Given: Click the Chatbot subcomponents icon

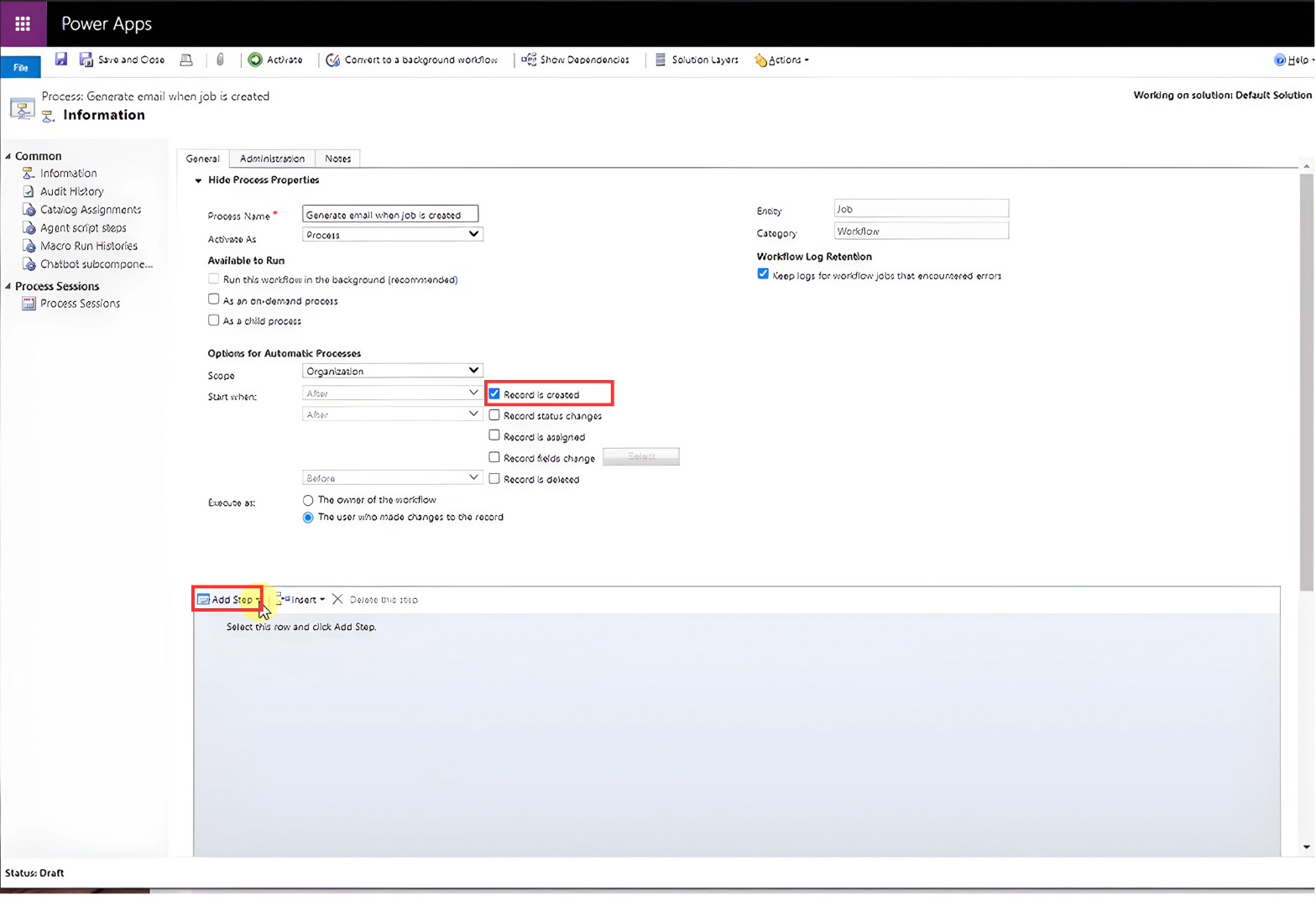Looking at the screenshot, I should pos(29,263).
